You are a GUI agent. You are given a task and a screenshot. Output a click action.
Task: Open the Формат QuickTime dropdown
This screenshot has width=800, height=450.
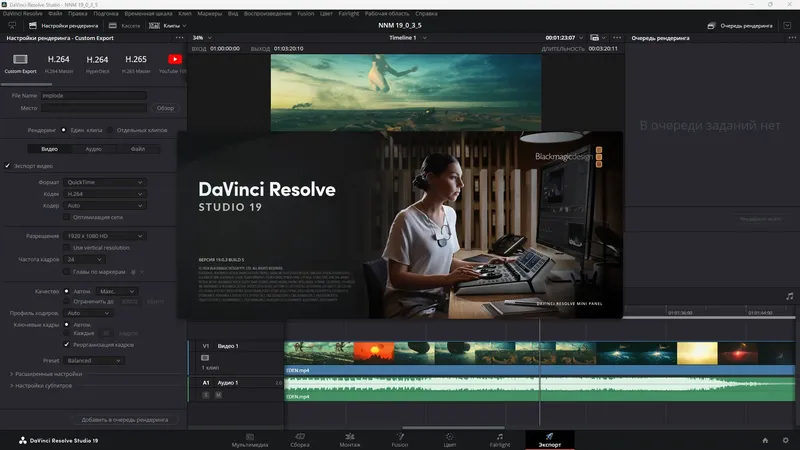[x=105, y=182]
